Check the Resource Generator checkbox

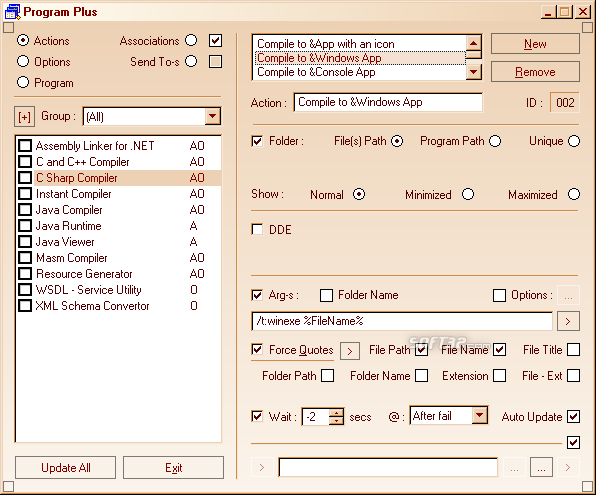[25, 274]
